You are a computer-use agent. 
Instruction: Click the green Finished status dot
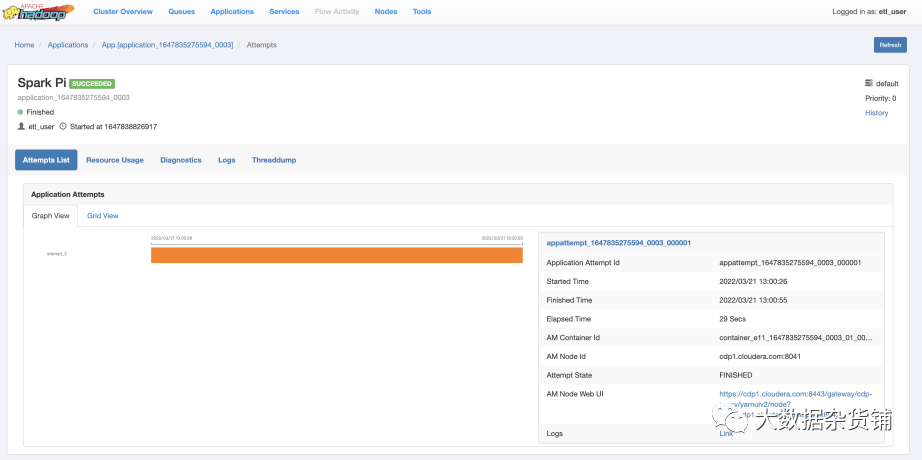(21, 112)
